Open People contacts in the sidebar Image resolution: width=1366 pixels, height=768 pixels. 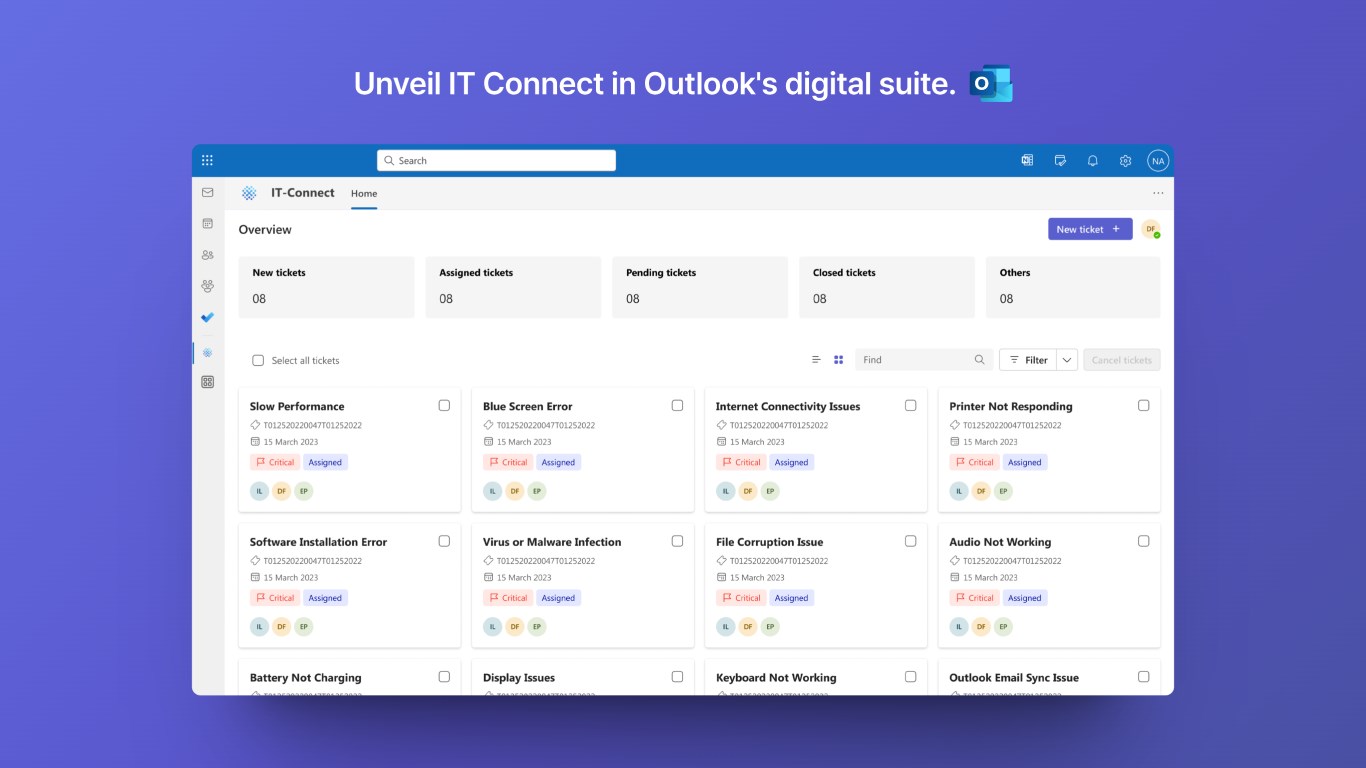click(207, 255)
